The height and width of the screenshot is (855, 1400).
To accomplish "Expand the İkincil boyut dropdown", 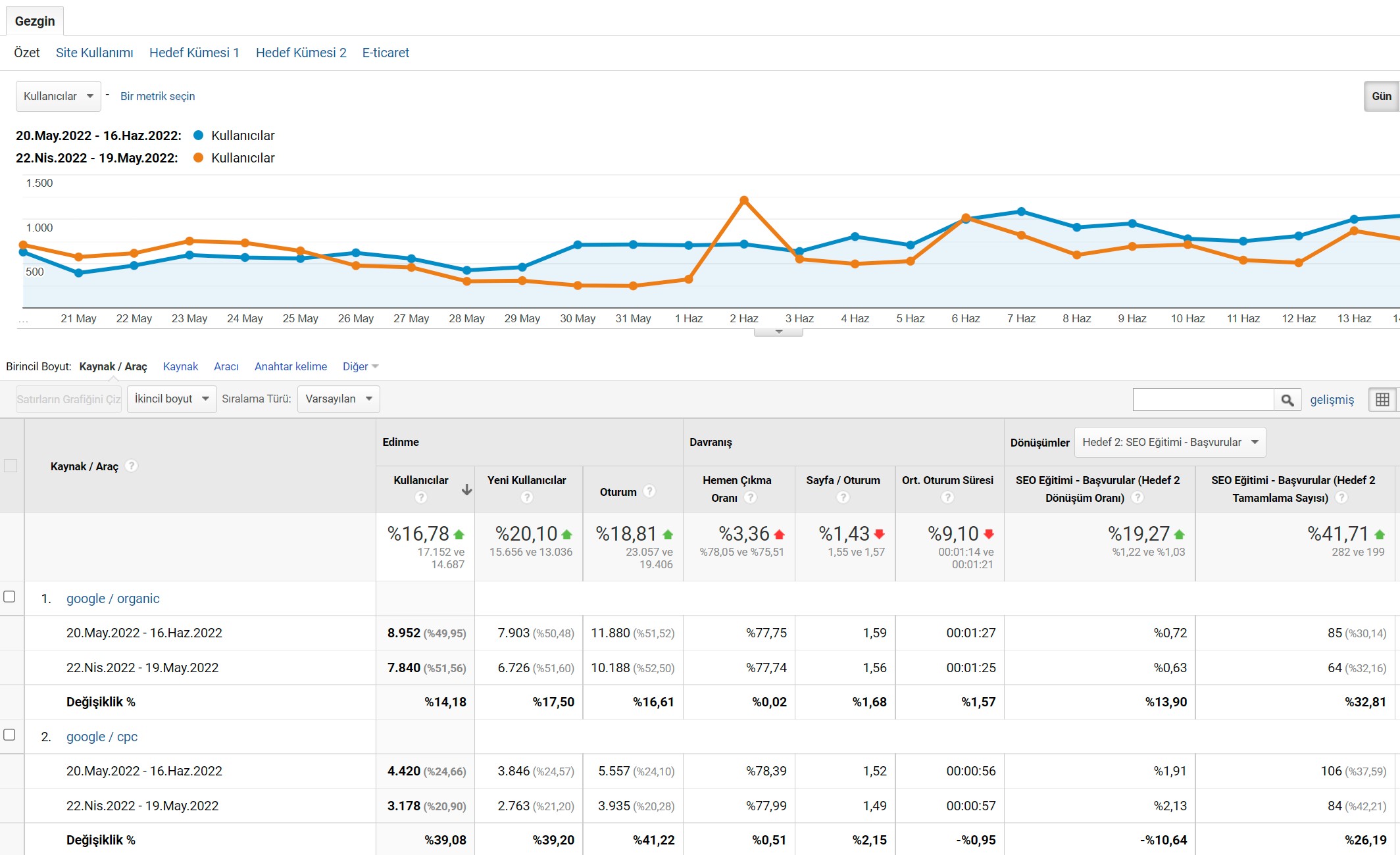I will (x=171, y=399).
